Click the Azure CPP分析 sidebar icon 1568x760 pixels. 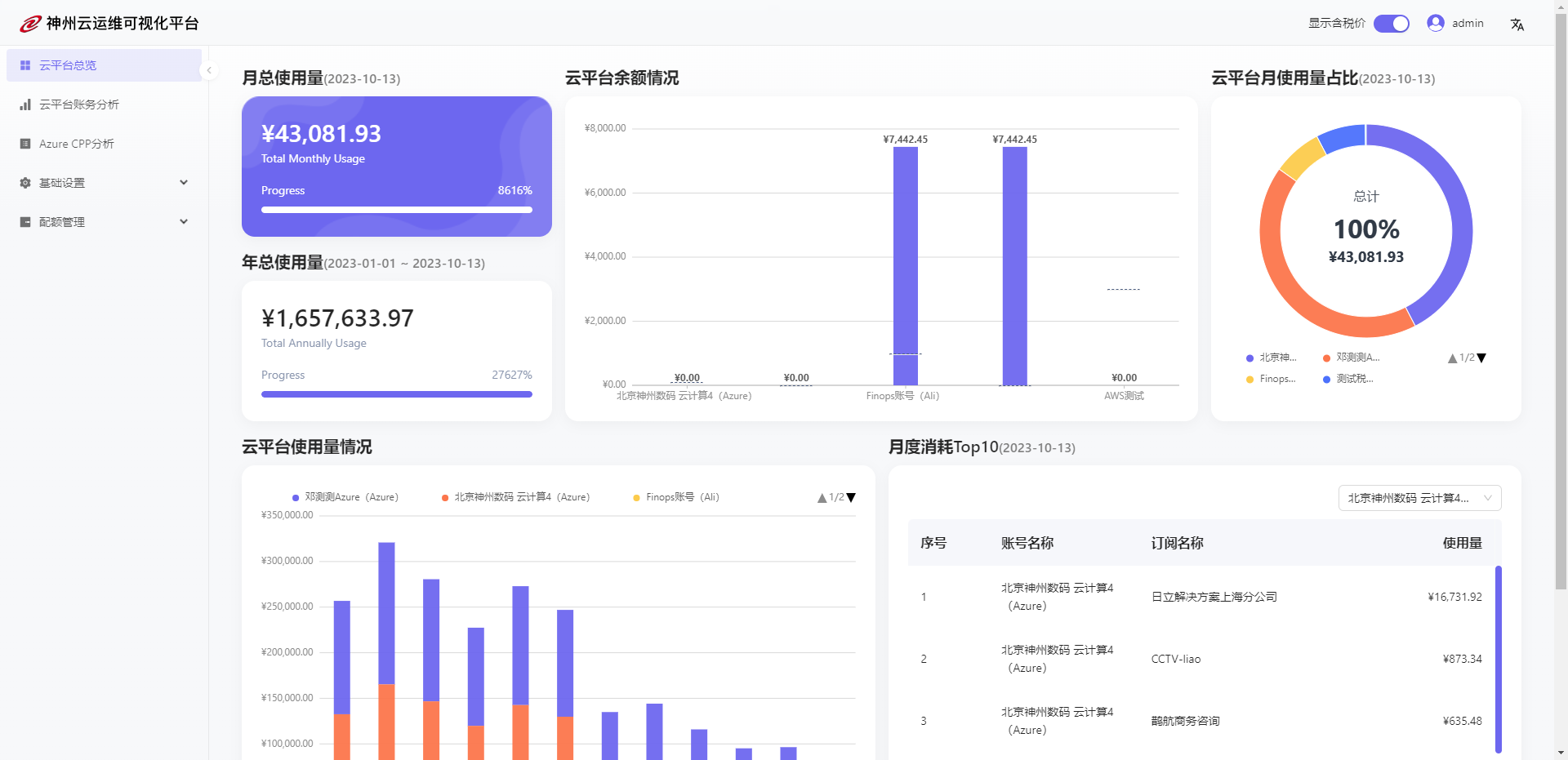point(25,144)
